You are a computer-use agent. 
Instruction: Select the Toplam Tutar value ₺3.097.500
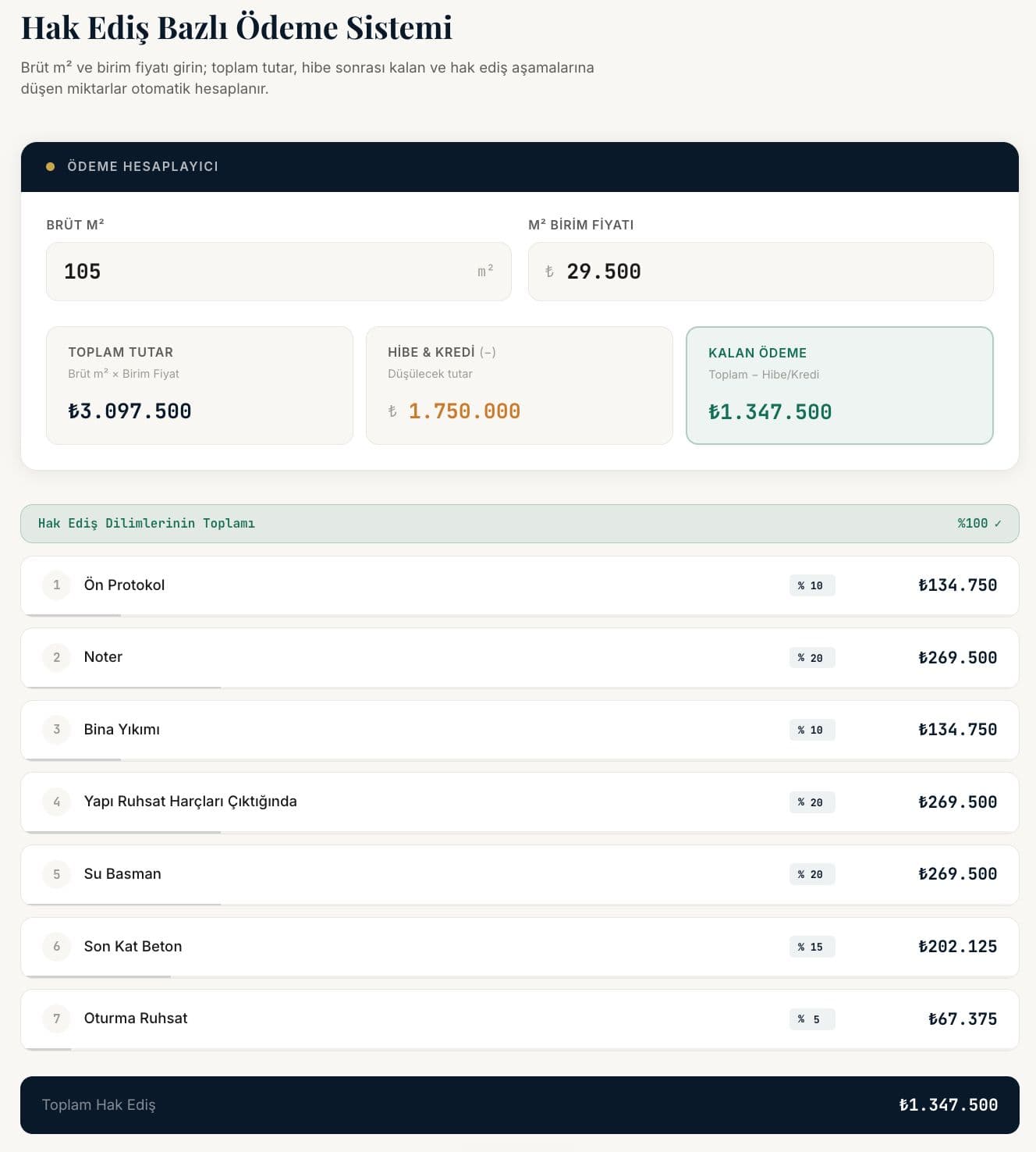pos(129,411)
